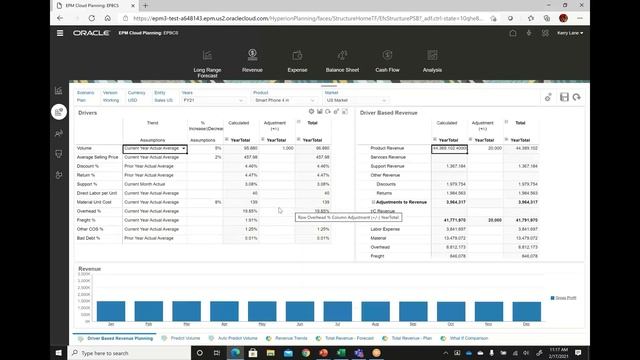
Task: Collapse Drivers Adjustment YearTotal column
Action: pyautogui.click(x=262, y=140)
